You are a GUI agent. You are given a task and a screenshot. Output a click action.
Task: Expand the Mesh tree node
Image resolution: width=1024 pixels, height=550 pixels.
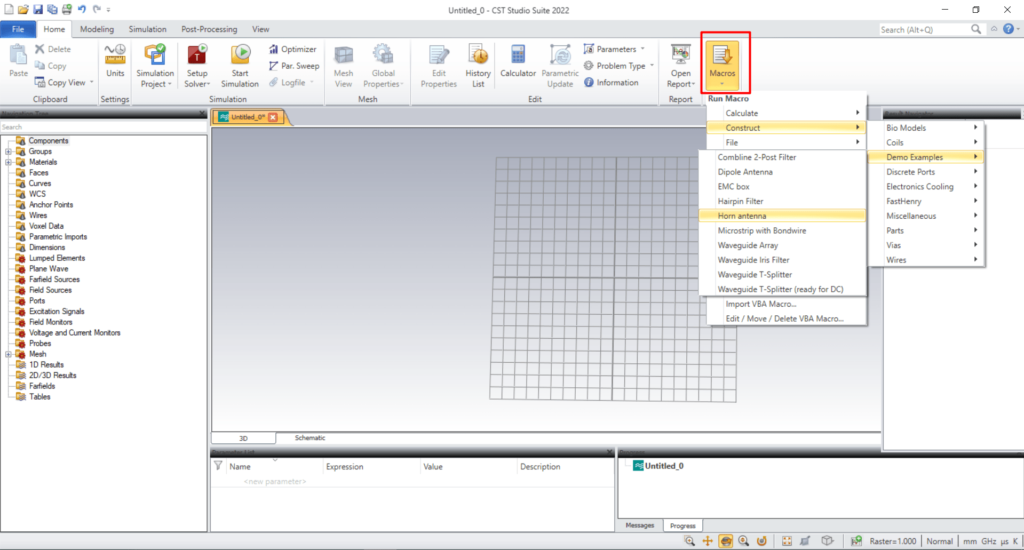[8, 354]
